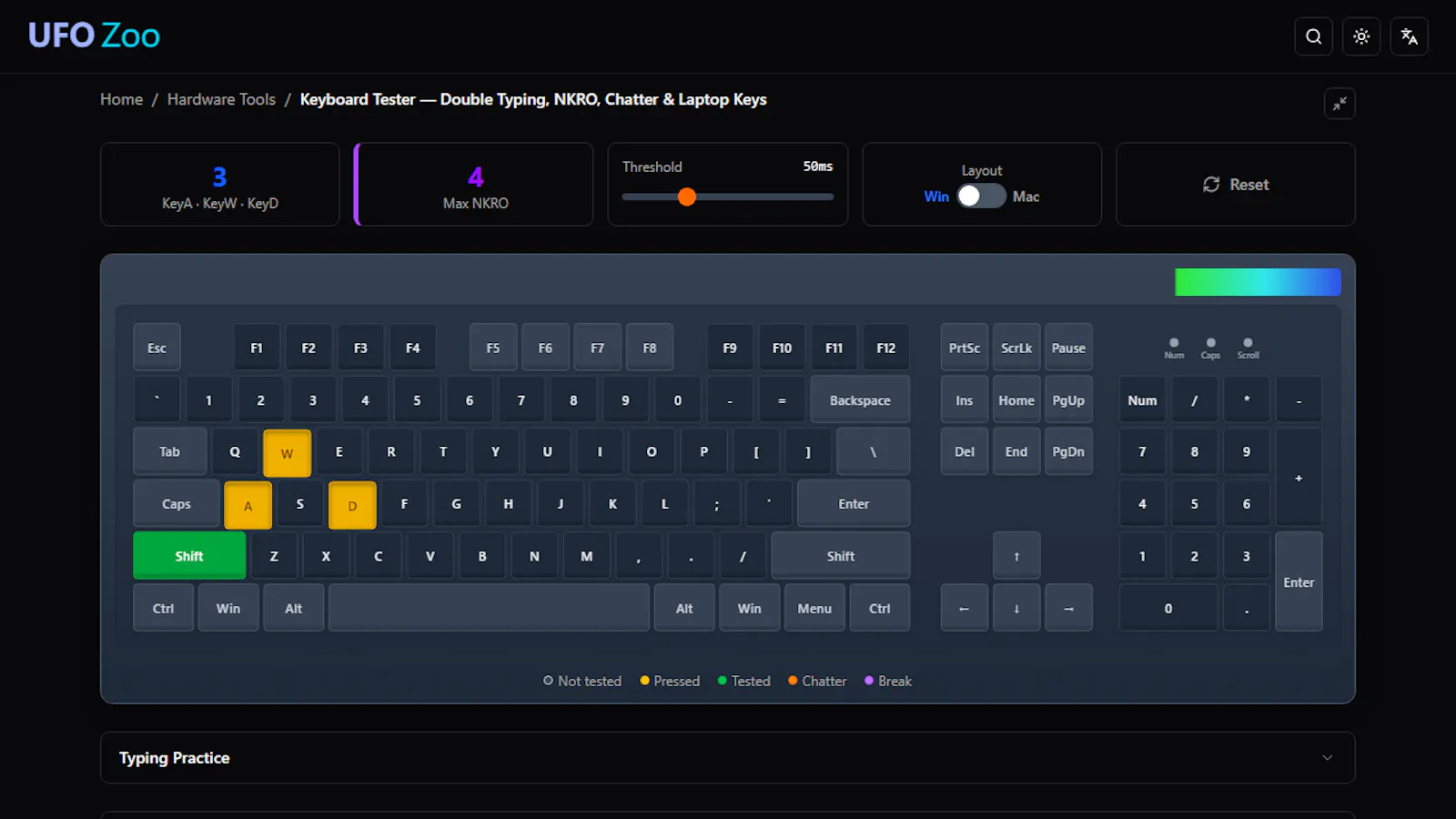Image resolution: width=1456 pixels, height=819 pixels.
Task: Click the RGB gradient light bar
Action: coord(1258,282)
